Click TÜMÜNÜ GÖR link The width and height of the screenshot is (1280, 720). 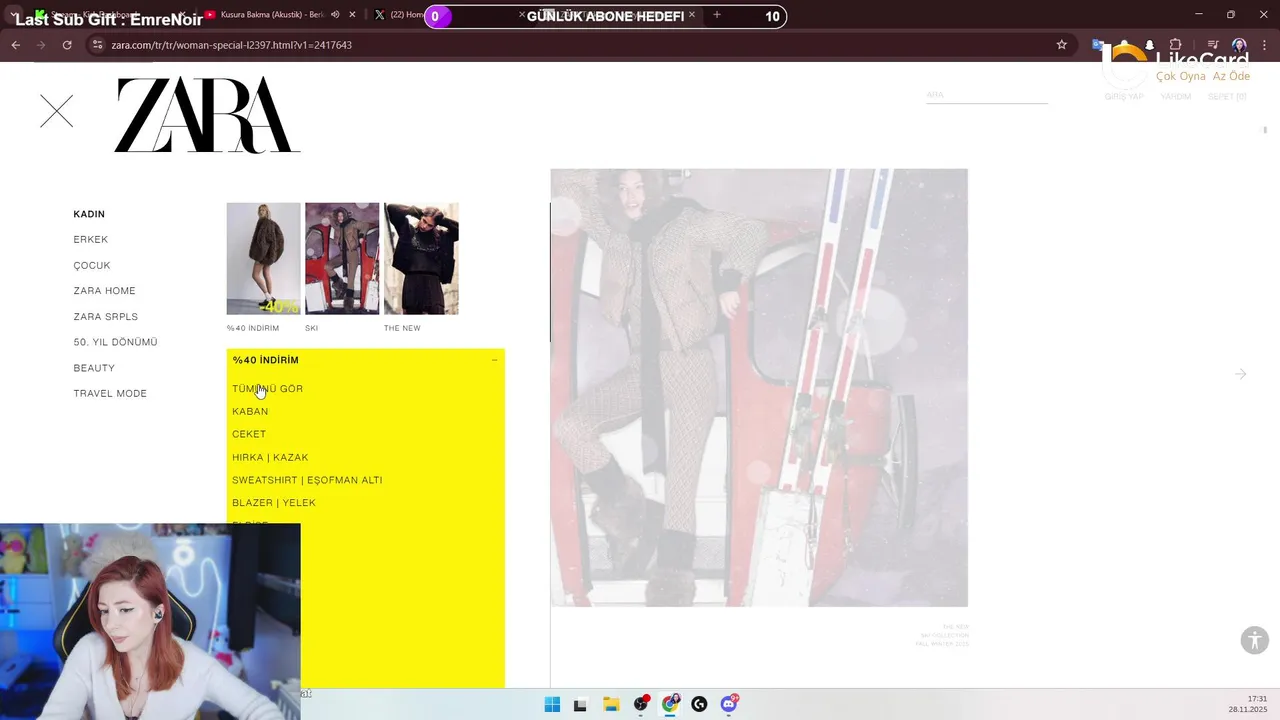click(x=267, y=389)
